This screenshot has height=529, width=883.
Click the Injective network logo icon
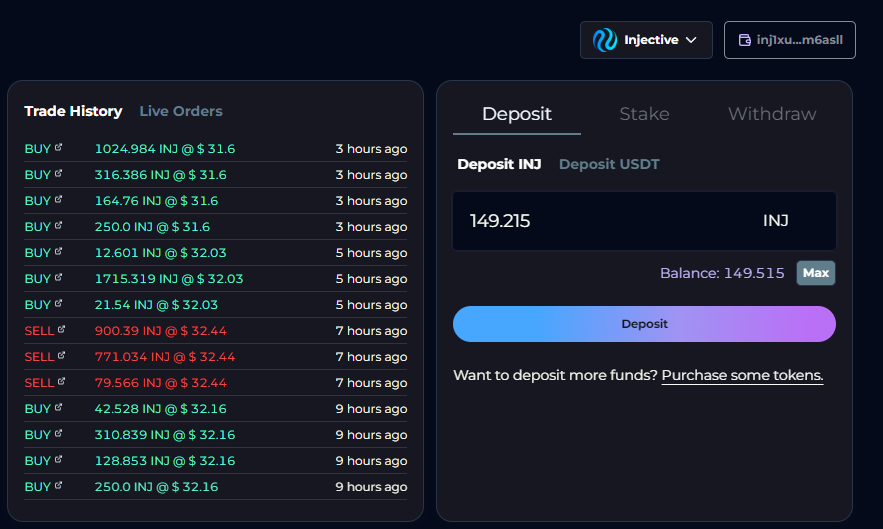point(605,40)
